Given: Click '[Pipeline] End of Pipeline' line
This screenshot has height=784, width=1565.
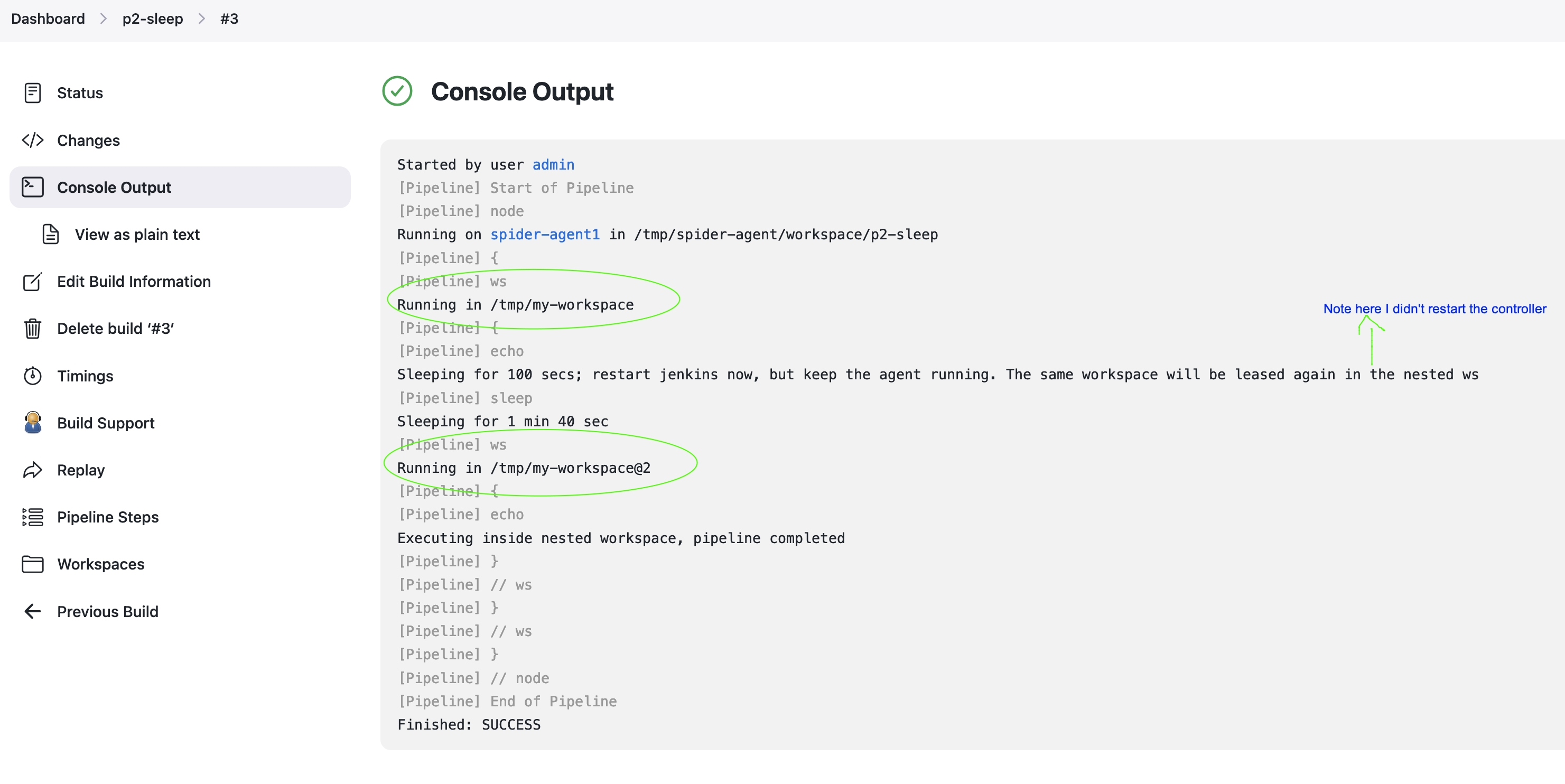Looking at the screenshot, I should pos(507,702).
